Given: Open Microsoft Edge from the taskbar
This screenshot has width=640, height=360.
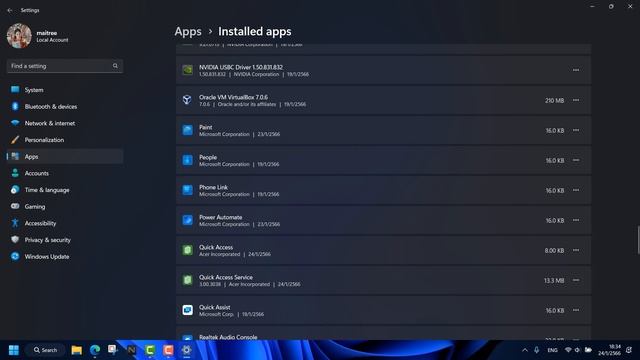Looking at the screenshot, I should [x=95, y=350].
